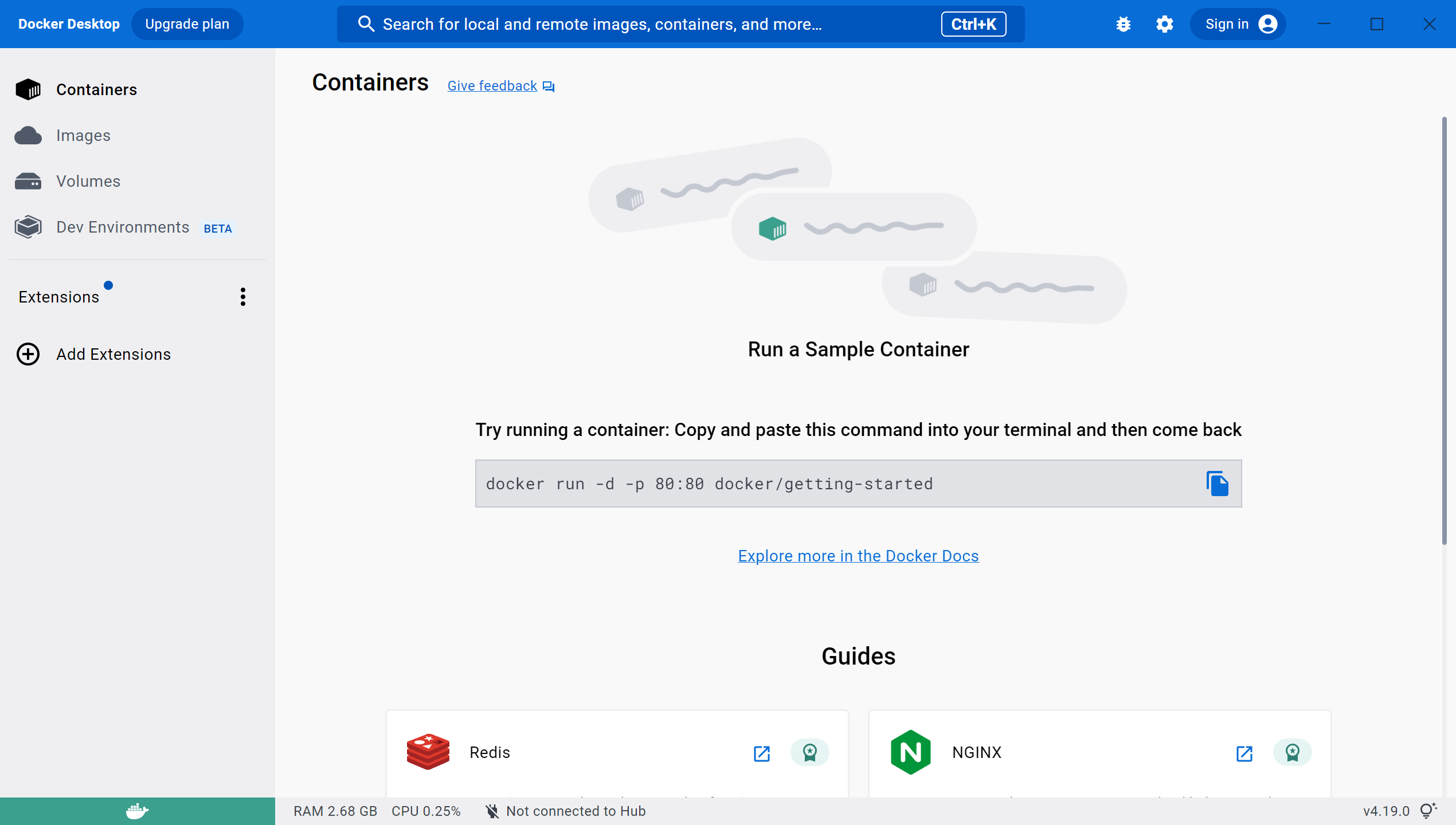Click the Redis official badge icon
This screenshot has width=1456, height=825.
coord(809,752)
